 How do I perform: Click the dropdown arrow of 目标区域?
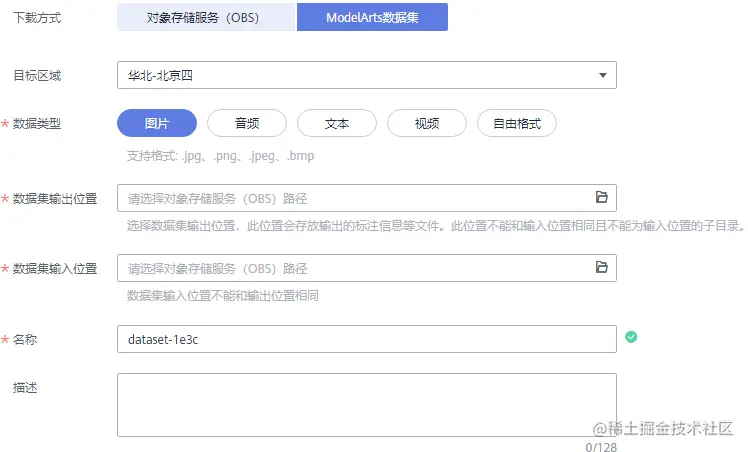(603, 75)
